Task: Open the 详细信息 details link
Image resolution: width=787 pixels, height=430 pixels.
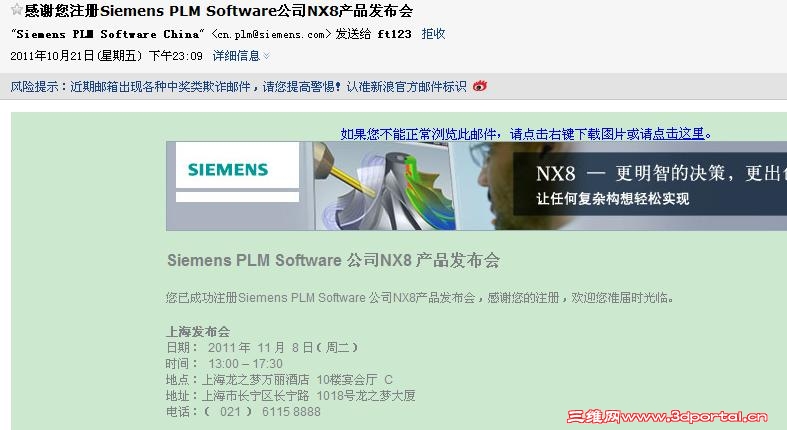Action: click(236, 56)
